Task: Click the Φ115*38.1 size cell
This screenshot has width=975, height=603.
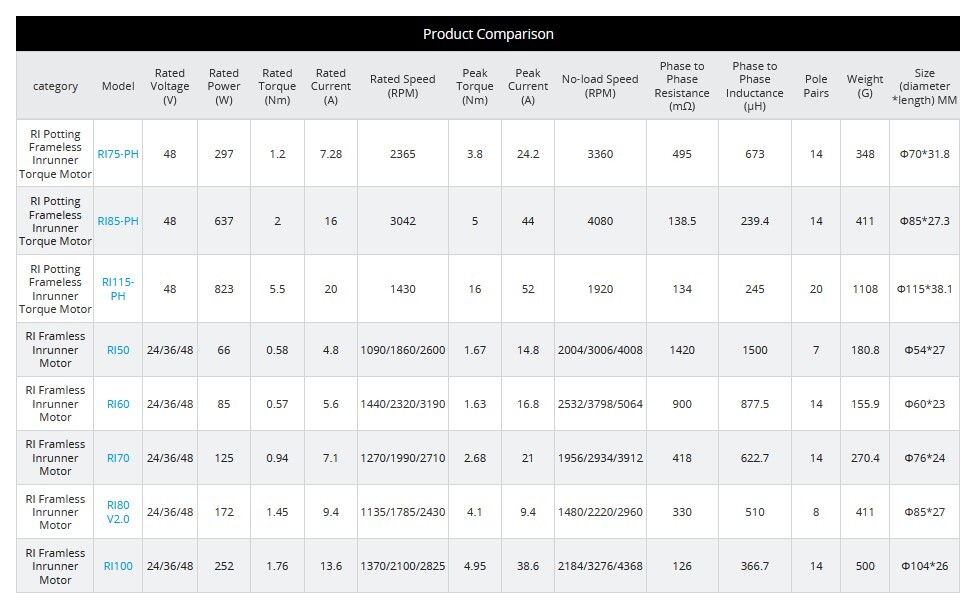Action: click(x=924, y=289)
